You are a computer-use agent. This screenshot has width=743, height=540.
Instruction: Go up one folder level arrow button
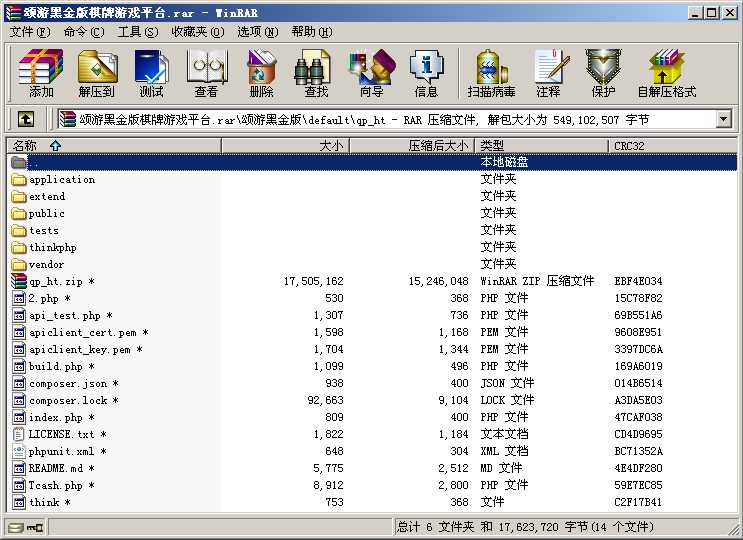(26, 119)
